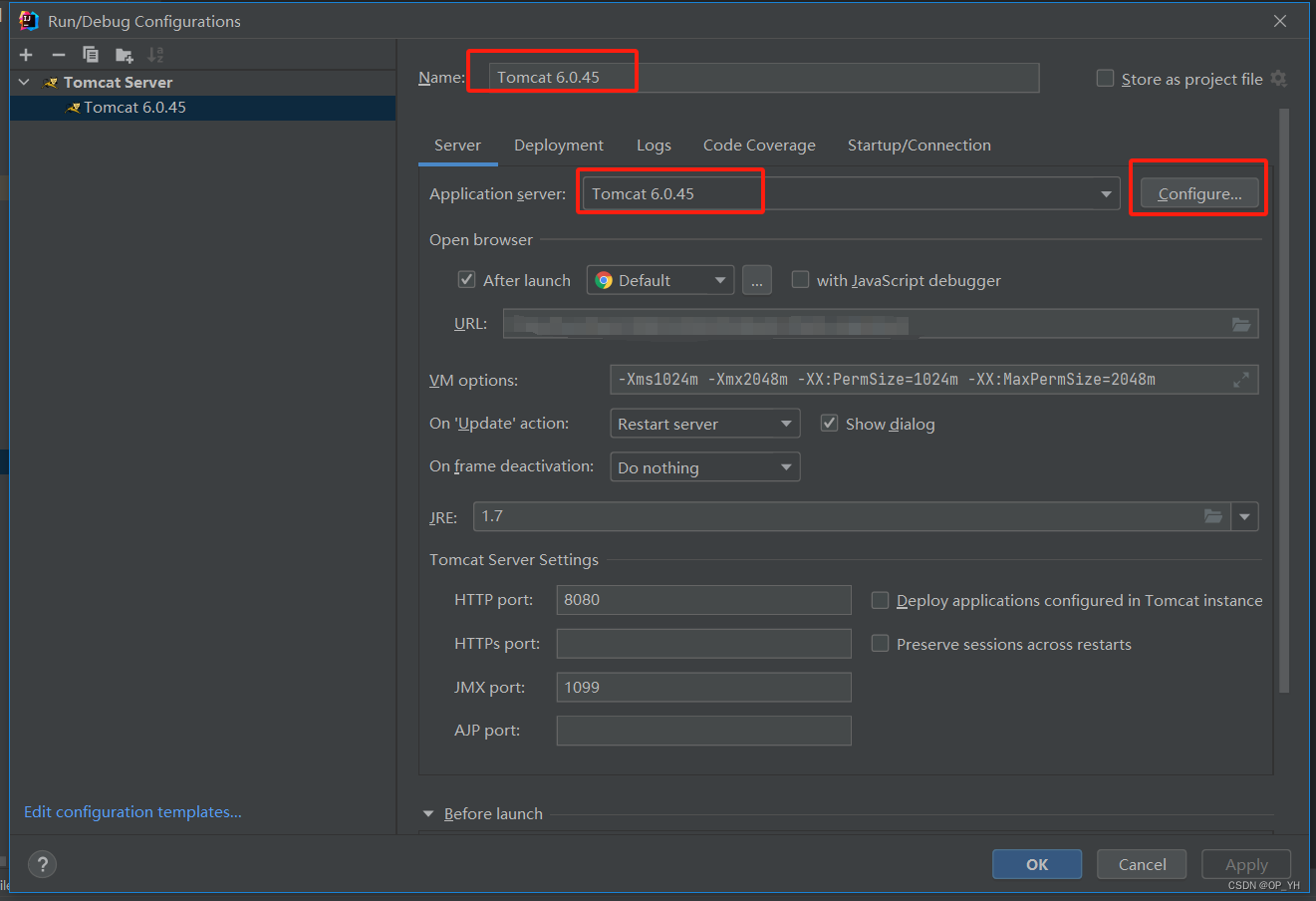Open the Application server dropdown
The image size is (1316, 901).
tap(1106, 193)
